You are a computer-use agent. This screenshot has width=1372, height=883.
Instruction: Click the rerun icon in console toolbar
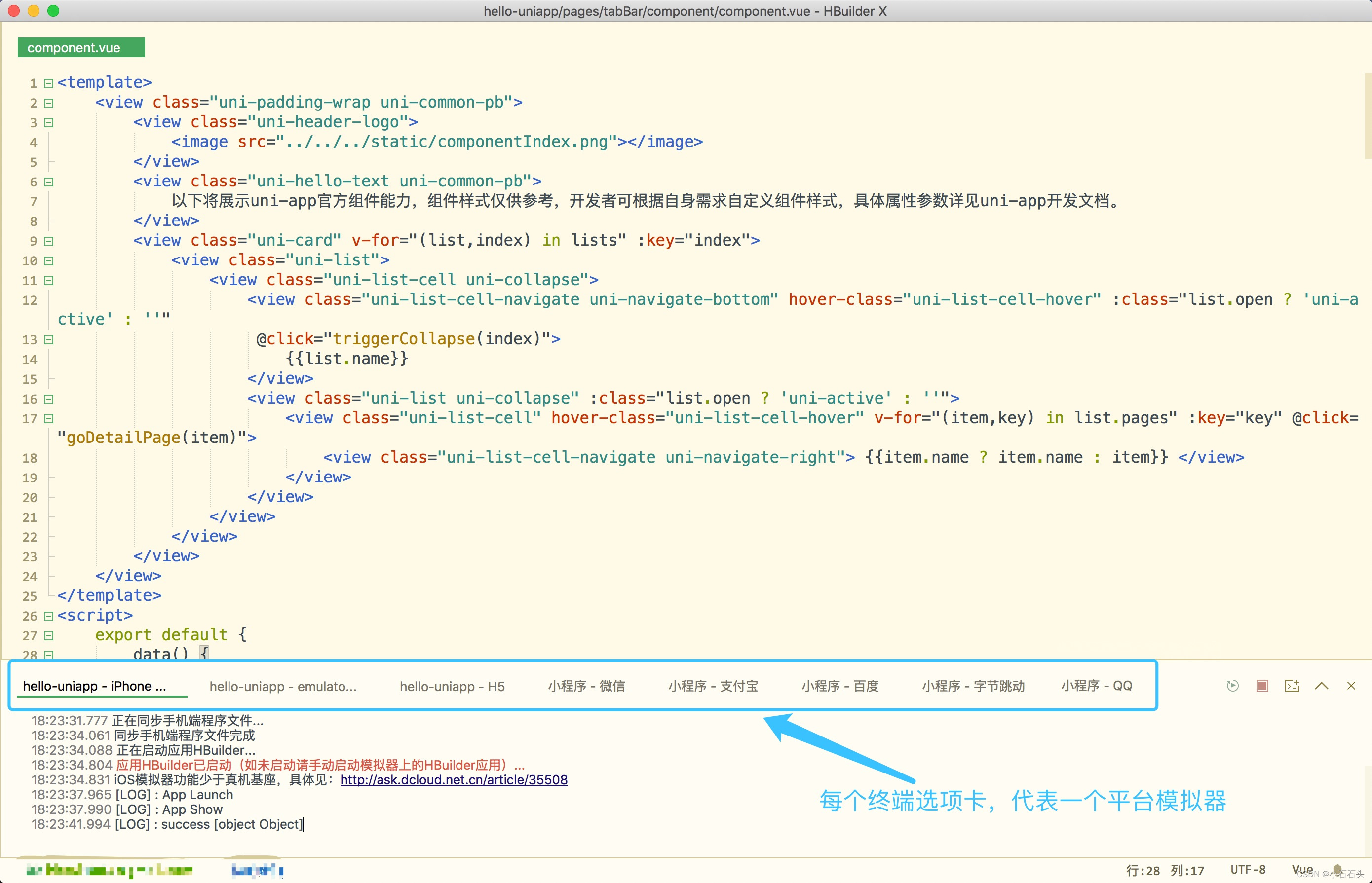click(x=1232, y=686)
